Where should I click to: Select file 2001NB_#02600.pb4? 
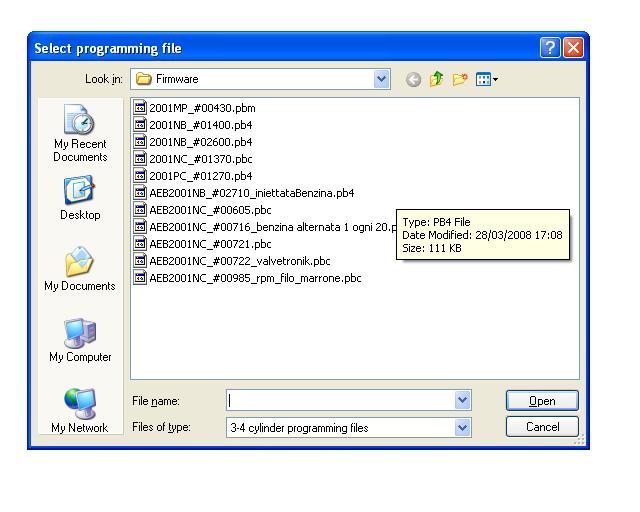point(200,142)
